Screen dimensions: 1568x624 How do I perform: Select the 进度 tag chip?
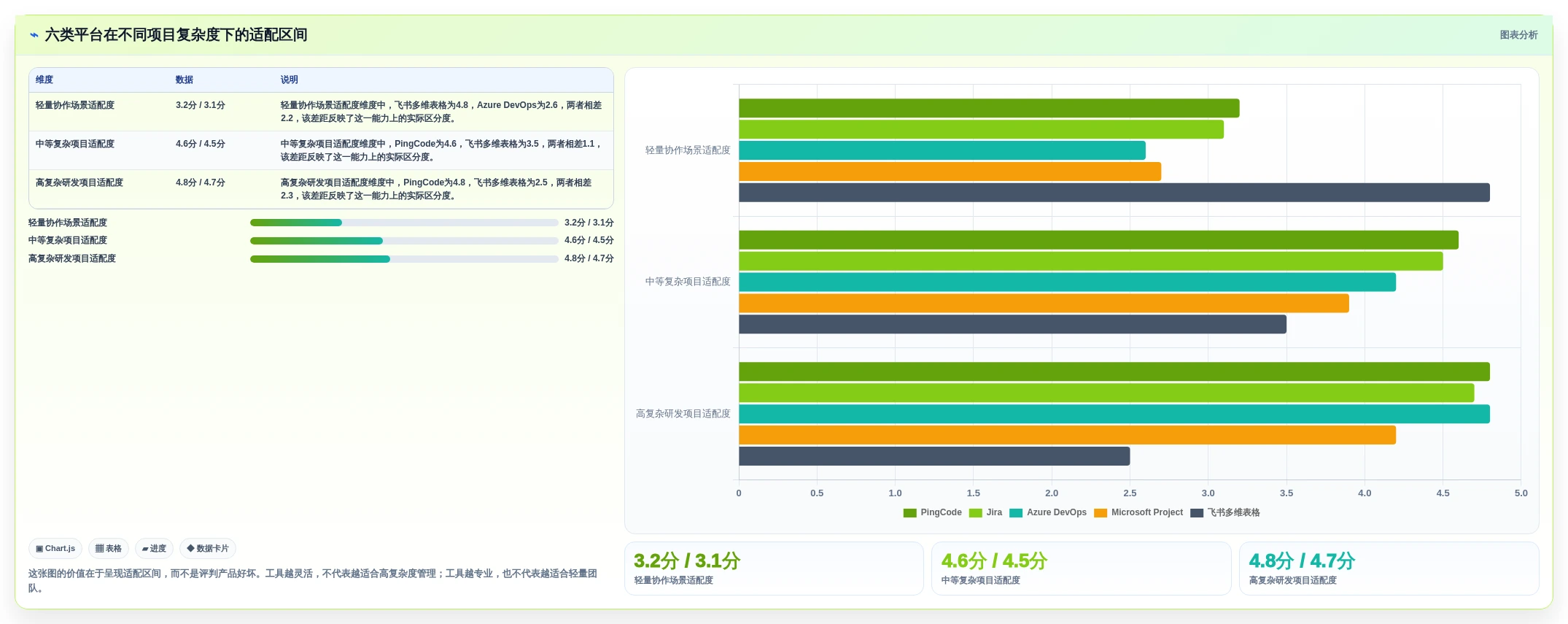point(154,548)
